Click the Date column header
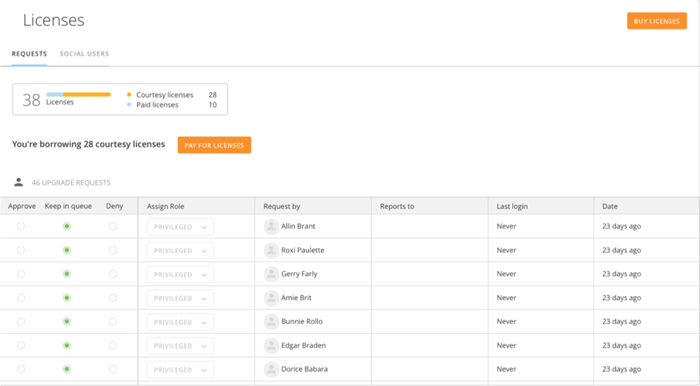Viewport: 700px width, 386px height. (x=610, y=206)
